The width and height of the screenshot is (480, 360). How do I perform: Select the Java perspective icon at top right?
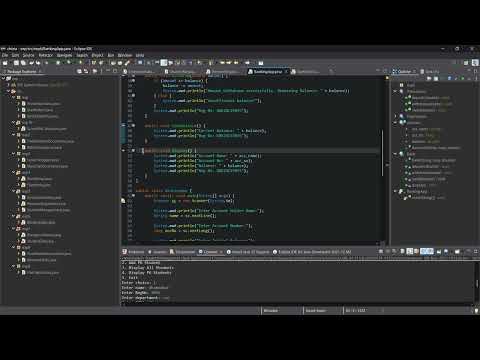475,63
